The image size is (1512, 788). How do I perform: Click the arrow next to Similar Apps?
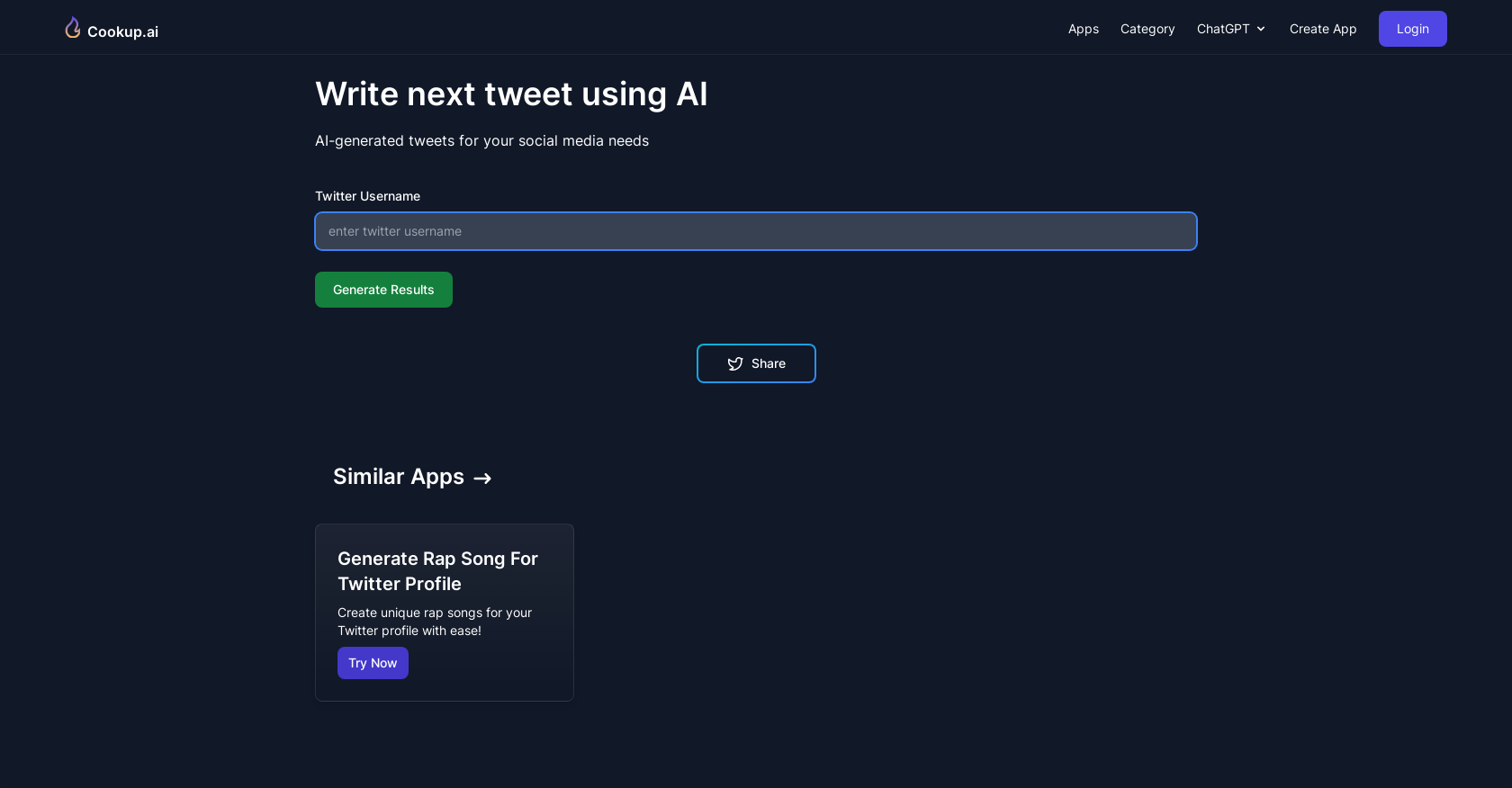point(482,479)
